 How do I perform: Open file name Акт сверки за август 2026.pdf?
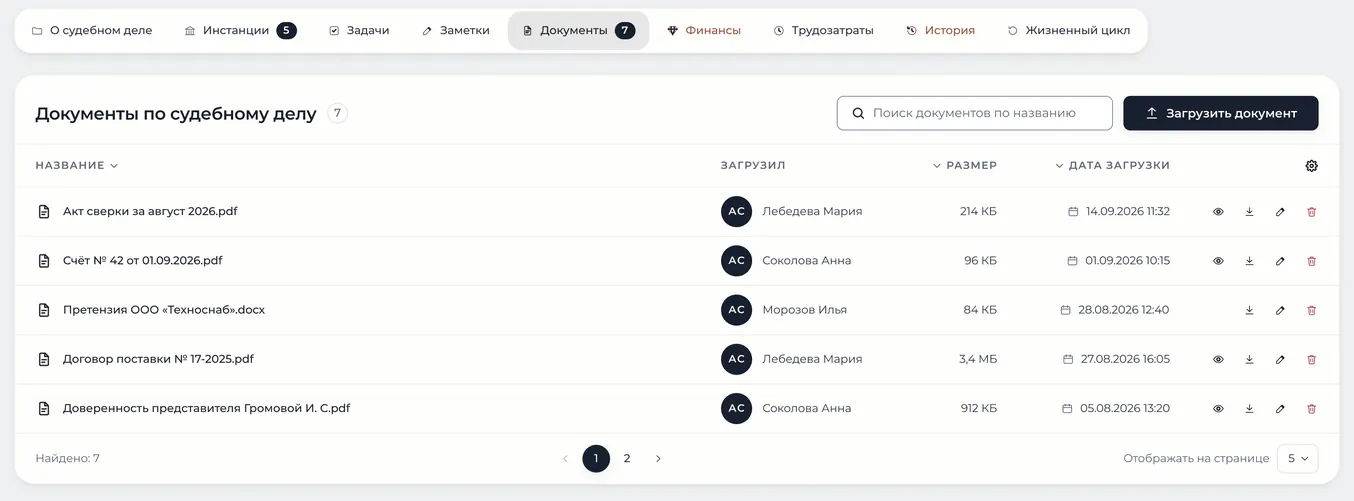coord(150,212)
